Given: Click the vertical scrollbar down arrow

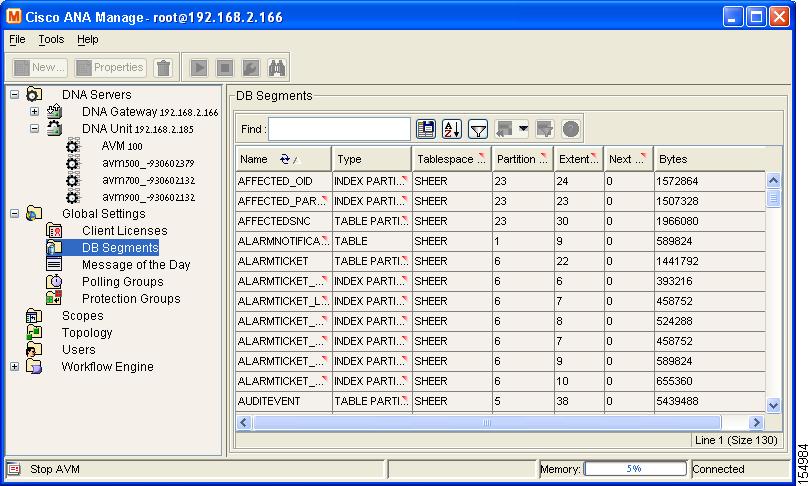Looking at the screenshot, I should [x=773, y=405].
